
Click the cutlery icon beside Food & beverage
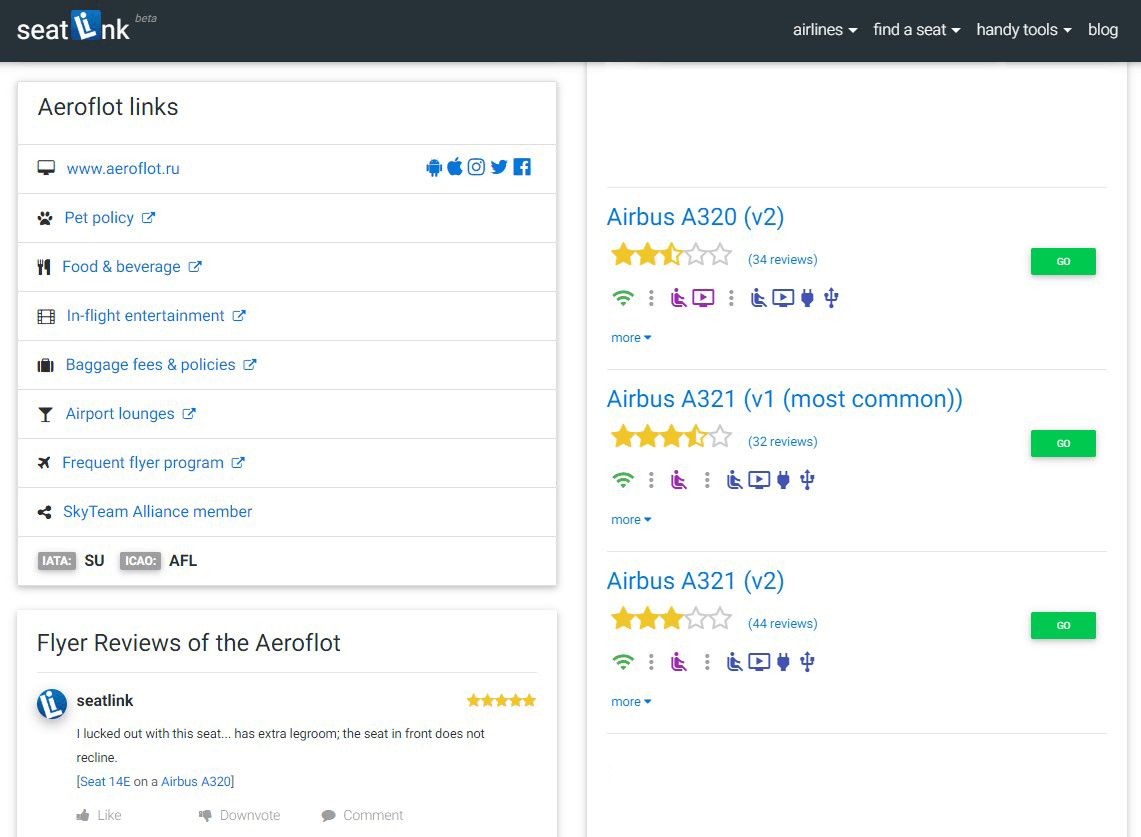pyautogui.click(x=44, y=267)
